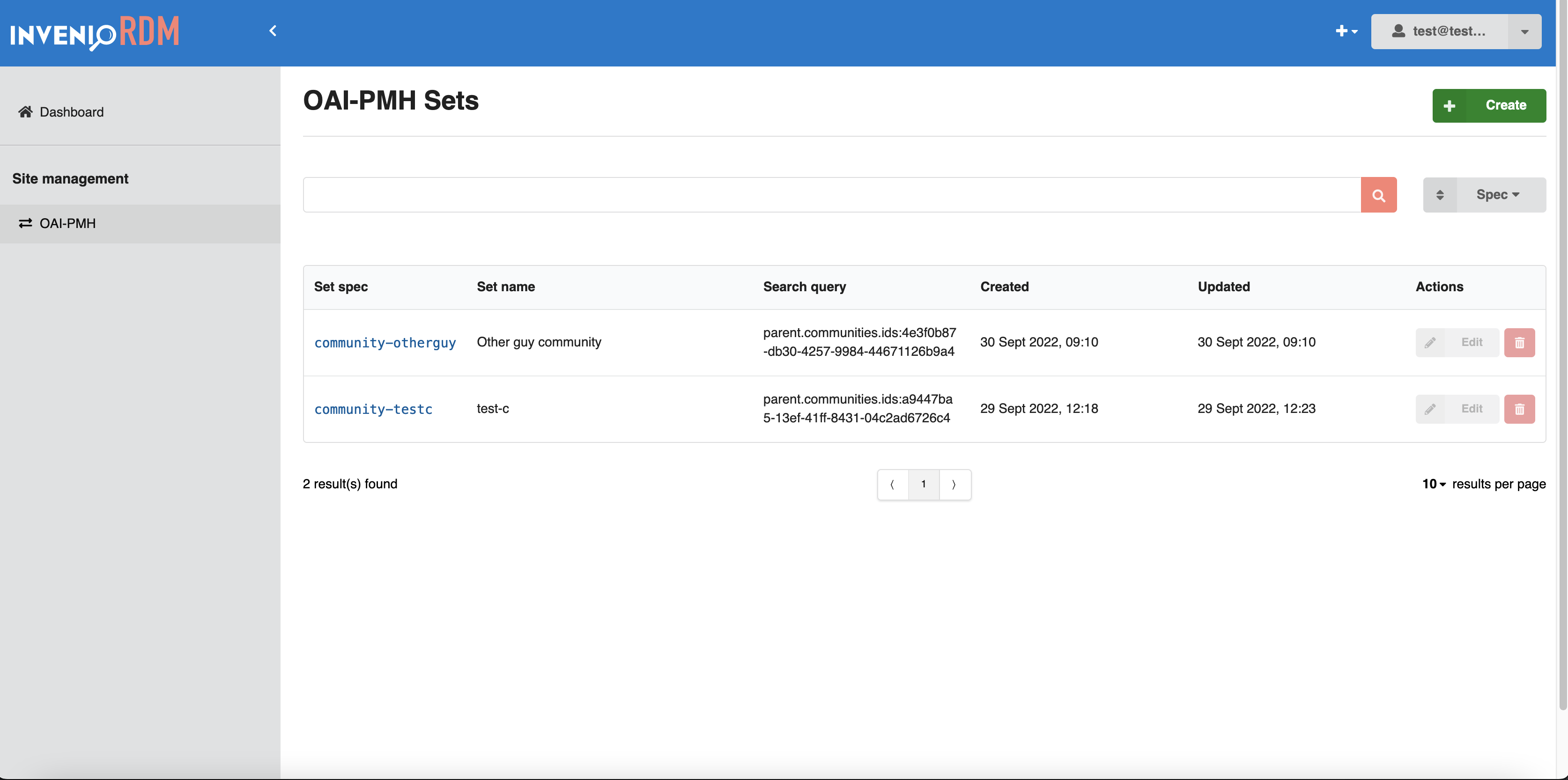Click the search query starting parent.communities.ids:4e3f0b87
Screen dimensions: 1568x780
(x=859, y=342)
